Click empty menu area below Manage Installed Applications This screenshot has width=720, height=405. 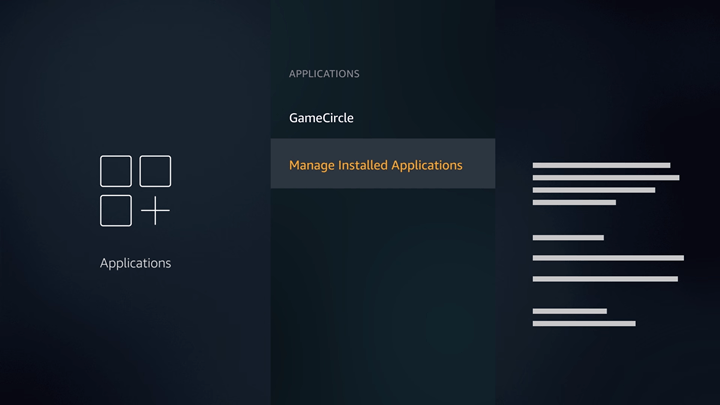tap(382, 290)
